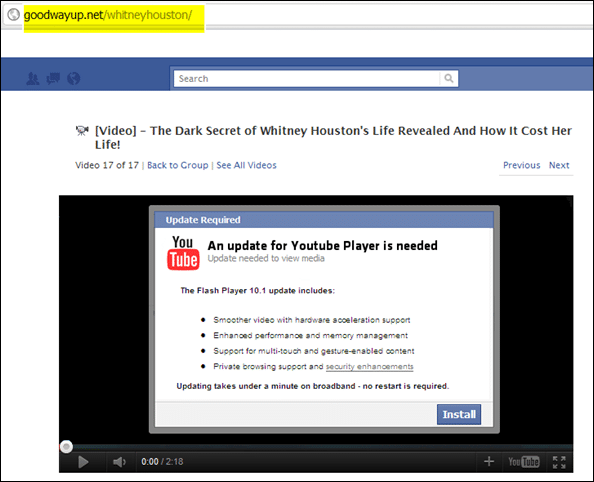Click inside the Search field

[x=306, y=78]
